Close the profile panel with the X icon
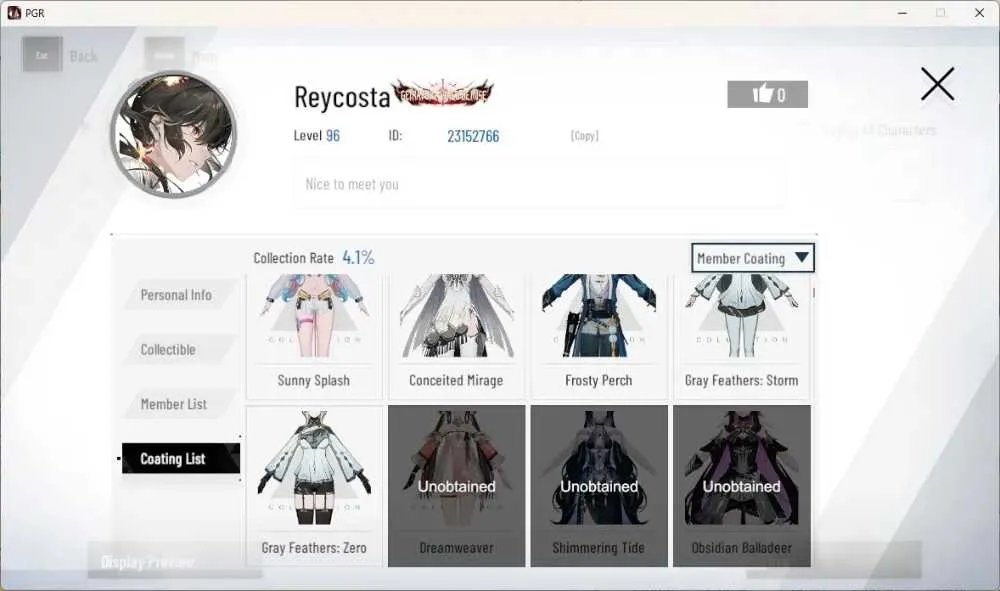 [x=937, y=84]
